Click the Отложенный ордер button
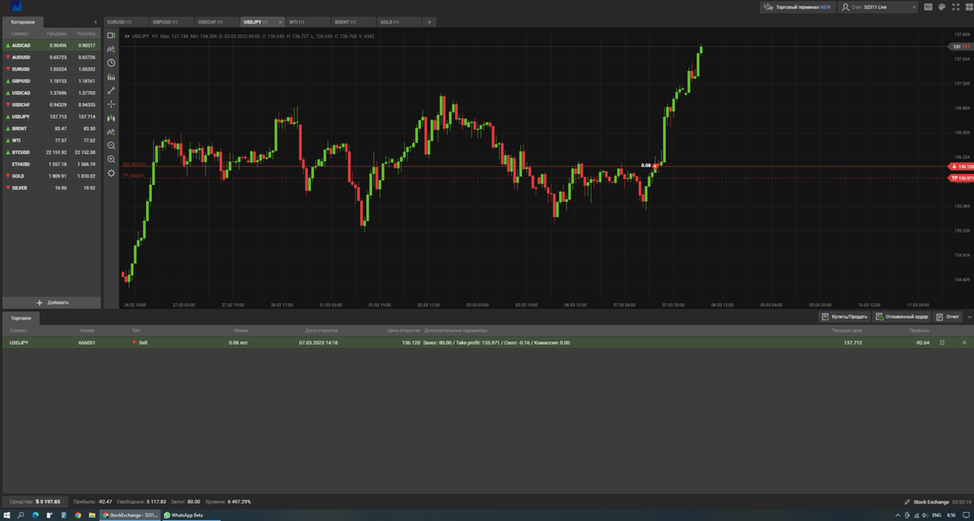Screen dimensions: 974x521 (901, 317)
